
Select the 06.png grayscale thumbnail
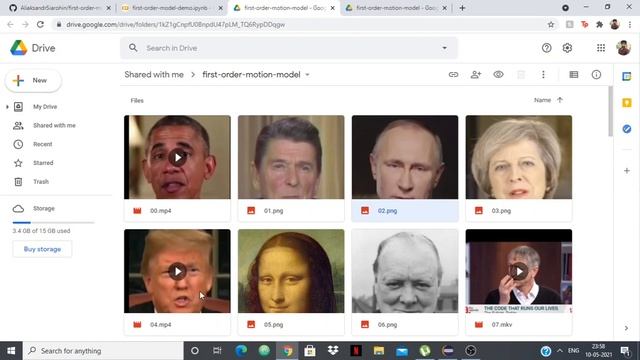[405, 271]
